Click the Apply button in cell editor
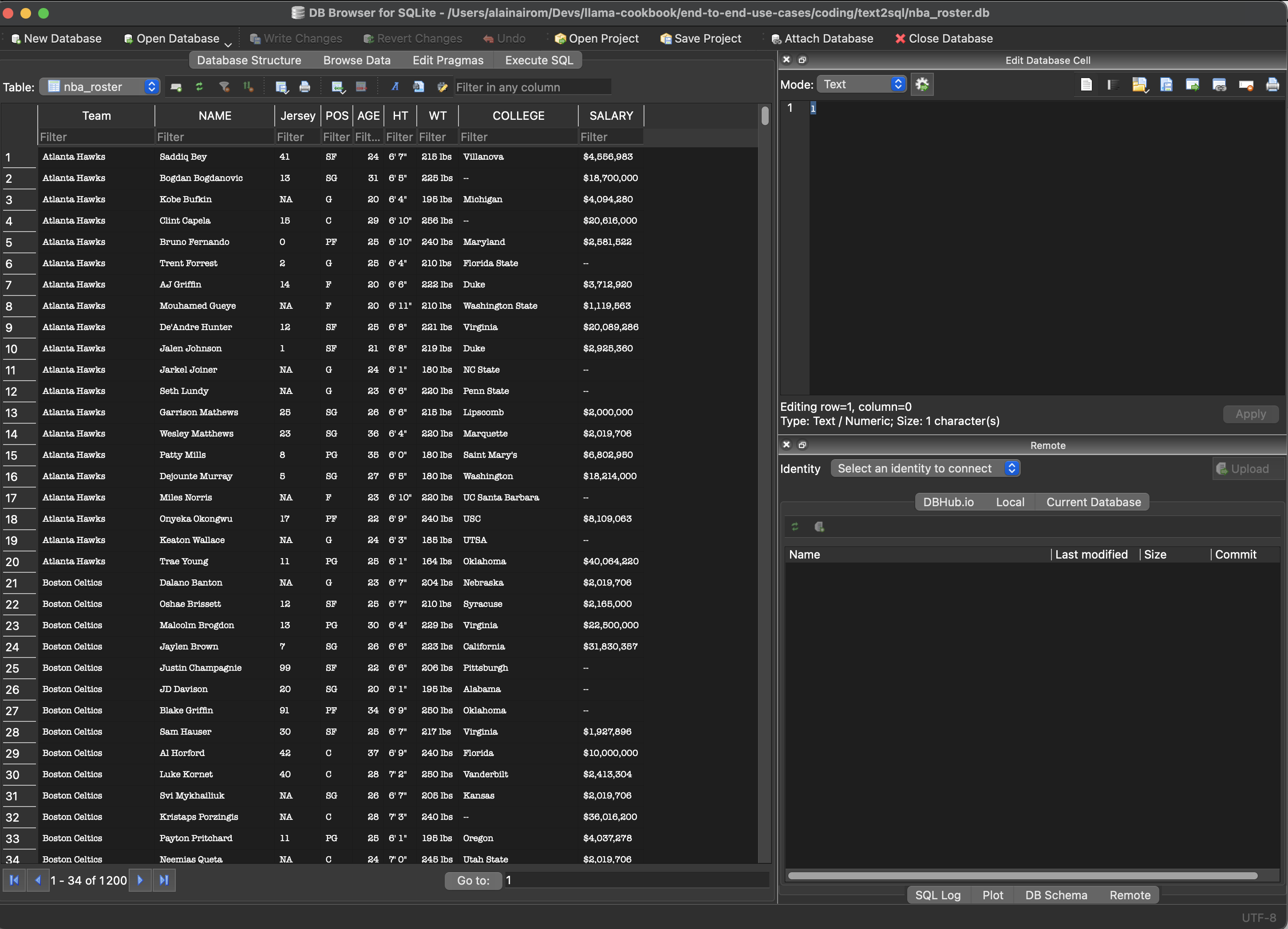Screen dimensions: 1288x929 tap(1251, 414)
